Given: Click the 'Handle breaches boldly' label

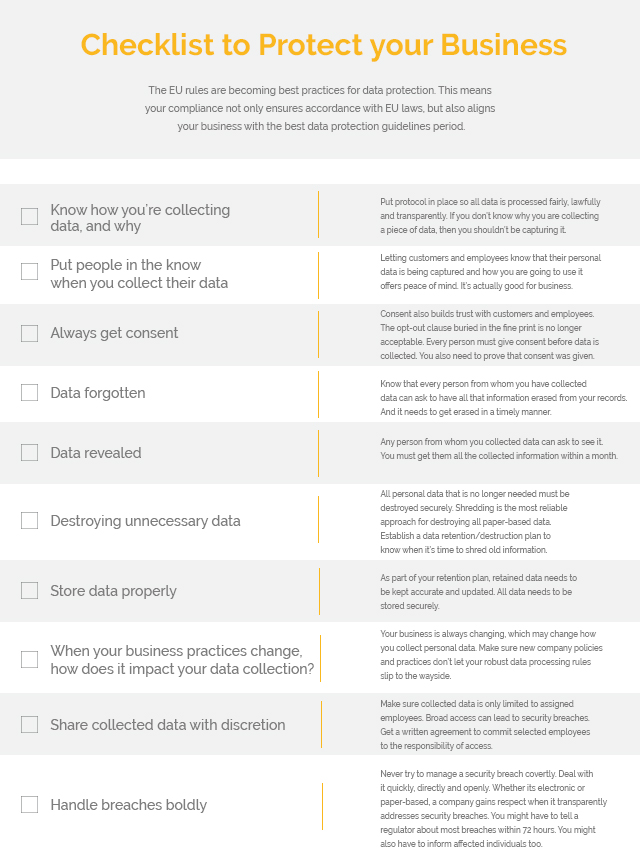Looking at the screenshot, I should pyautogui.click(x=129, y=805).
